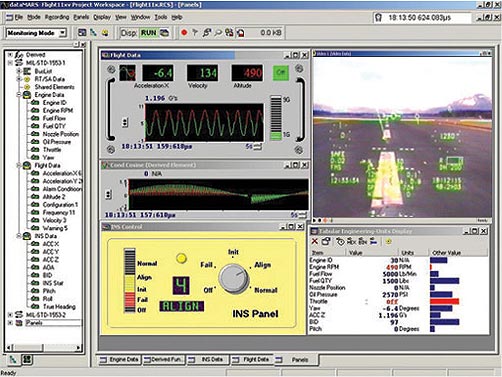Turn the INS Panel rotary knob

coord(234,279)
